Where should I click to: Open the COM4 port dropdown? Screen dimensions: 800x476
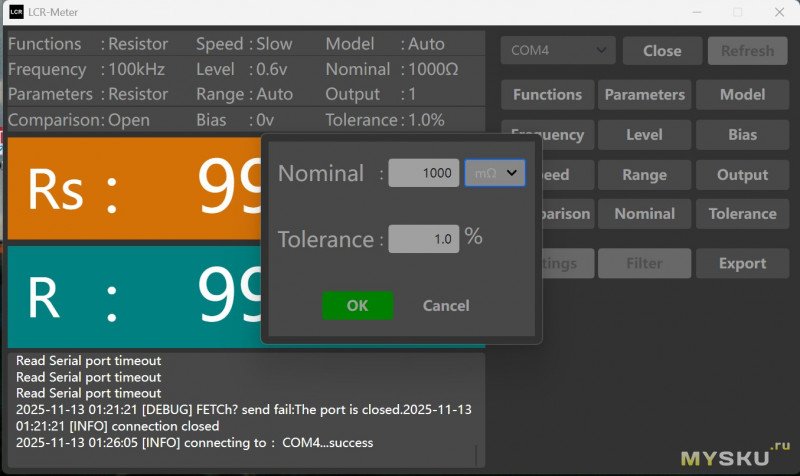pos(557,50)
